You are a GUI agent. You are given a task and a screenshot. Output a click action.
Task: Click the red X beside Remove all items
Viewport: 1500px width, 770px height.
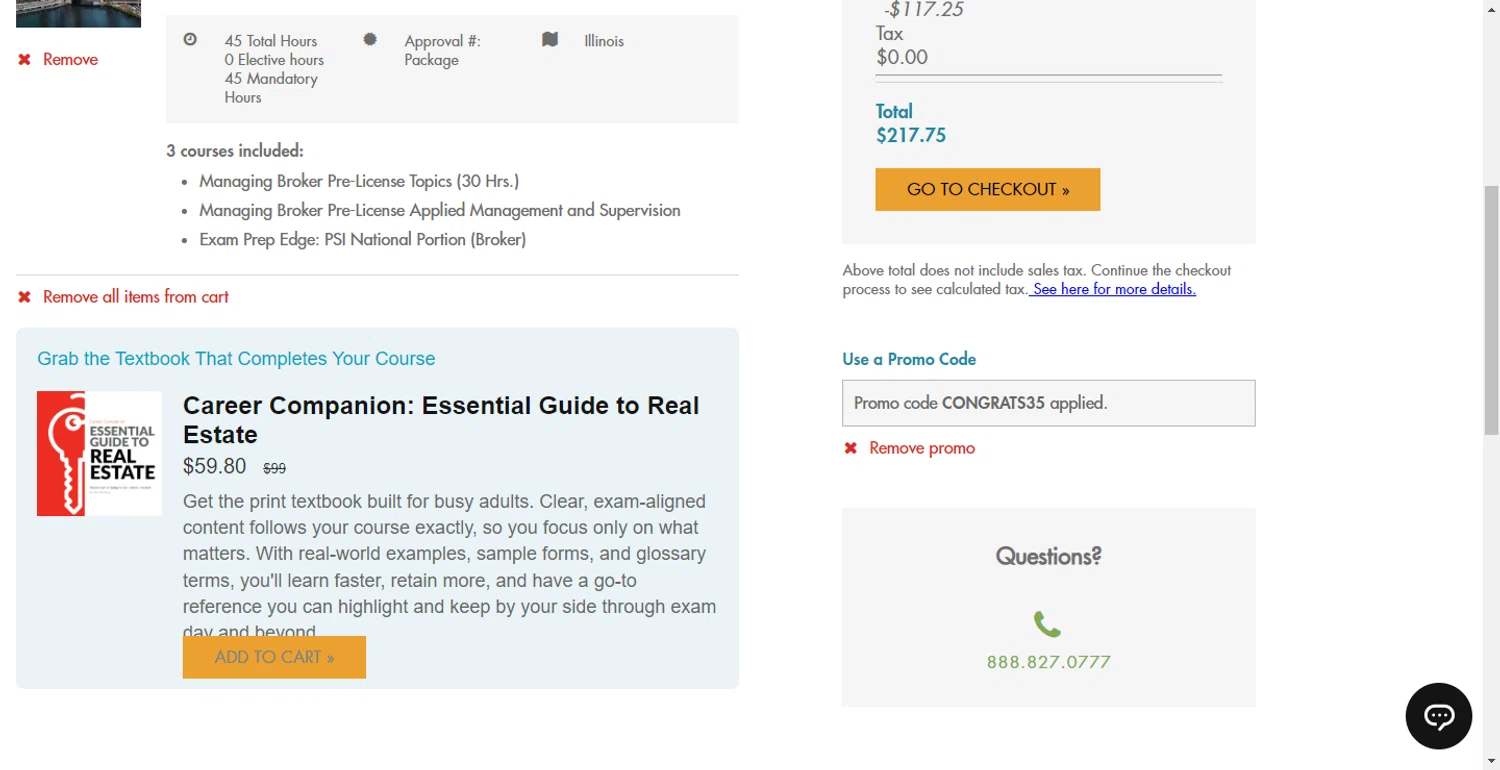tap(25, 297)
